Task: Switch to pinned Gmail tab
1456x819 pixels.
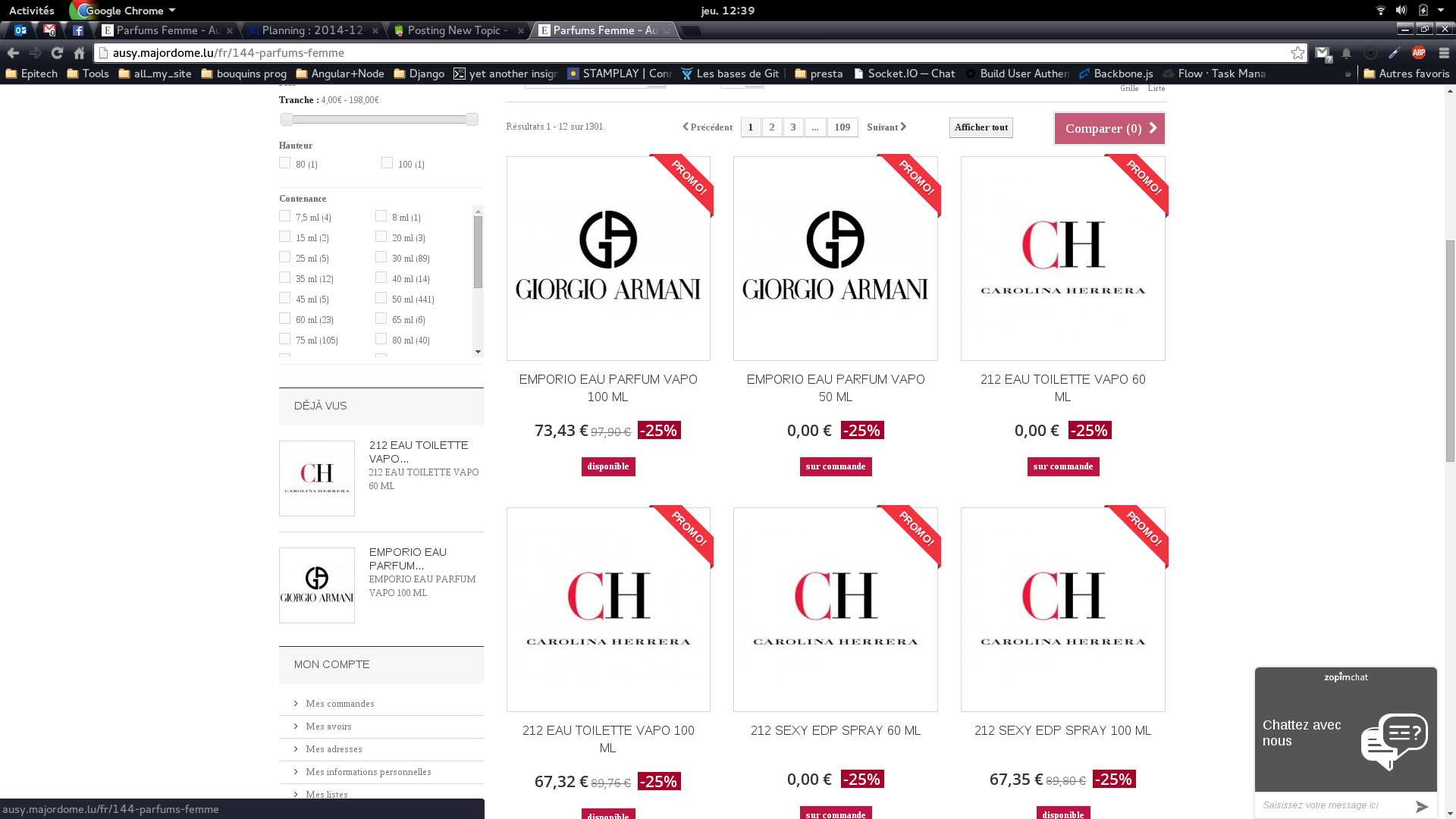Action: (x=49, y=30)
